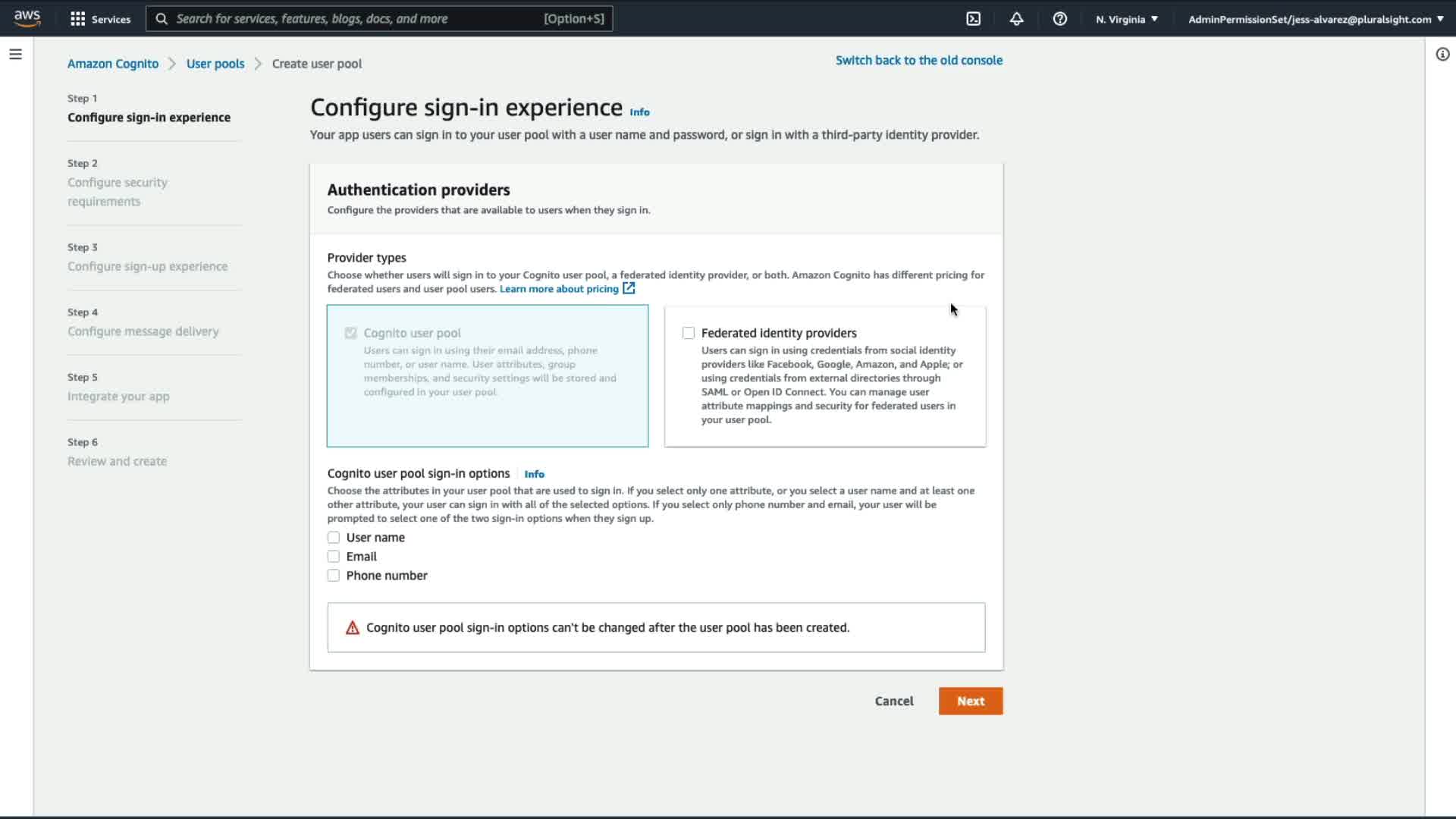Click Switch back to the old console

918,60
